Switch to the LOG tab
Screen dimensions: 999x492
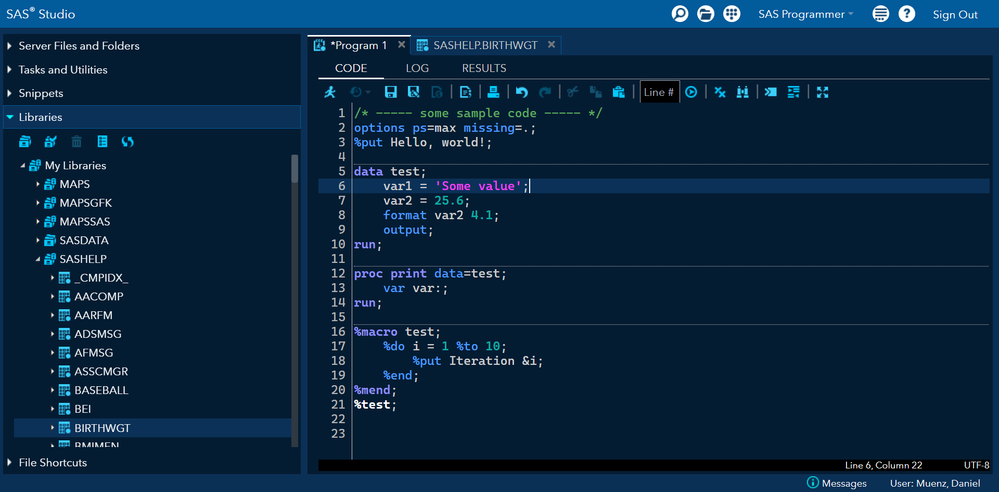[417, 68]
